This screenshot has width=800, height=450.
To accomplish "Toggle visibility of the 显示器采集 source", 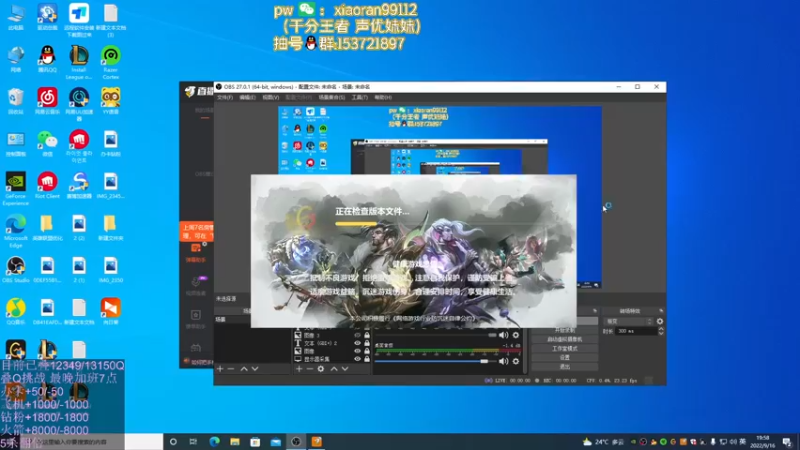I will (357, 359).
